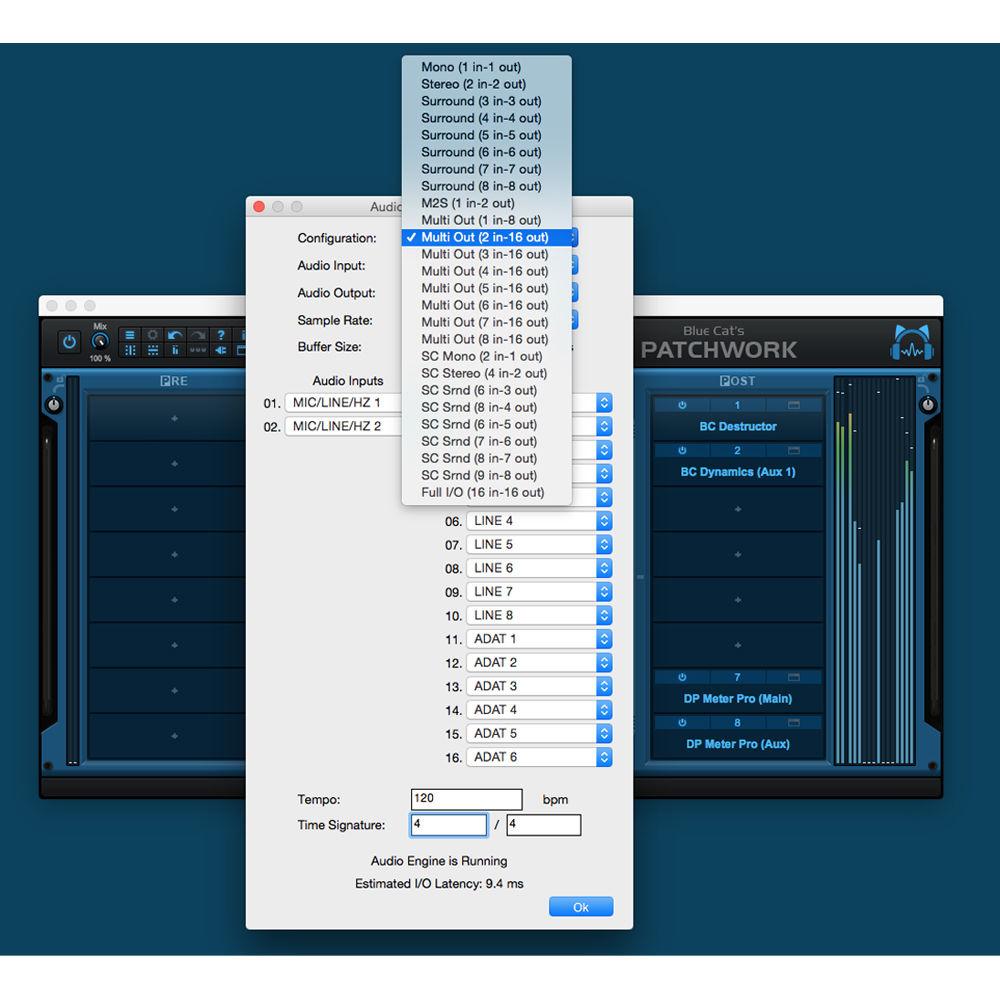Click the Ok button
This screenshot has height=1000, width=1000.
point(581,906)
